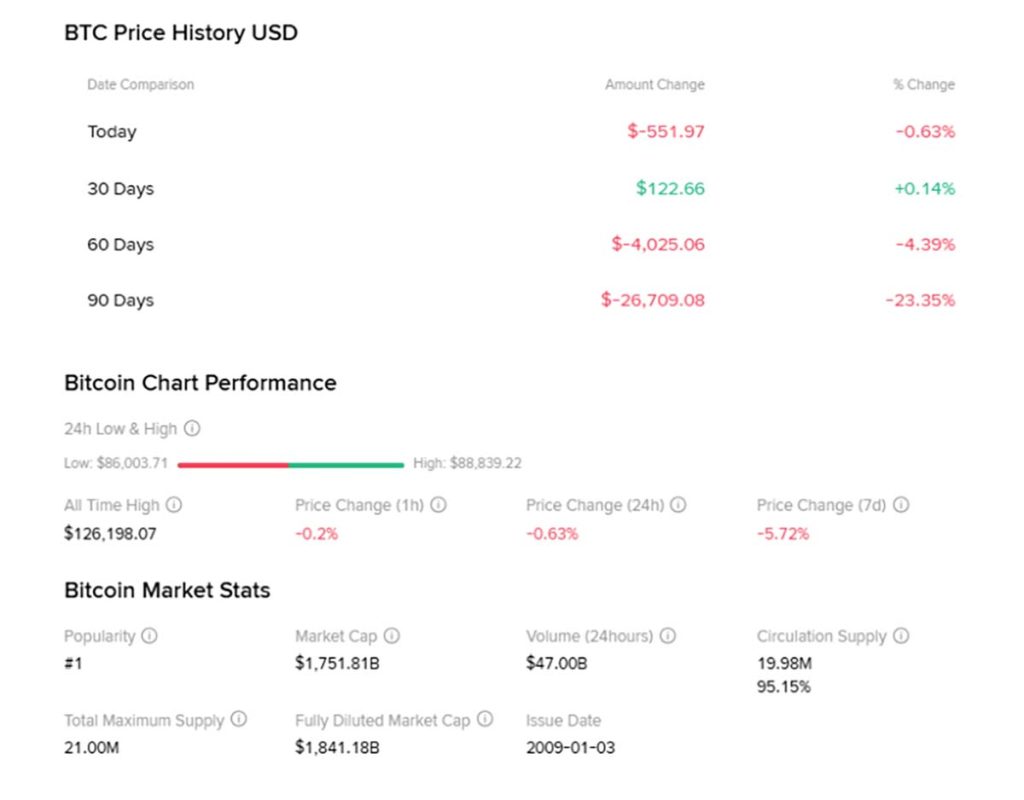This screenshot has width=1024, height=800.
Task: Click the Price Change (7d) info icon
Action: [901, 505]
